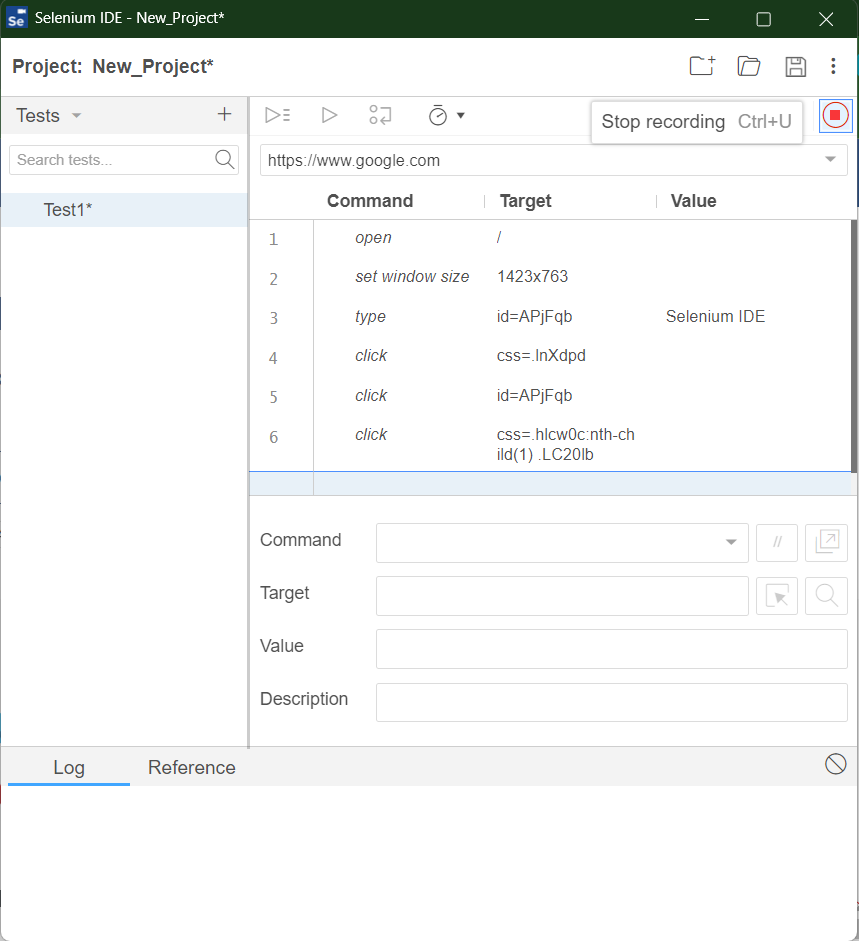
Task: Select the Test1* test
Action: [124, 209]
